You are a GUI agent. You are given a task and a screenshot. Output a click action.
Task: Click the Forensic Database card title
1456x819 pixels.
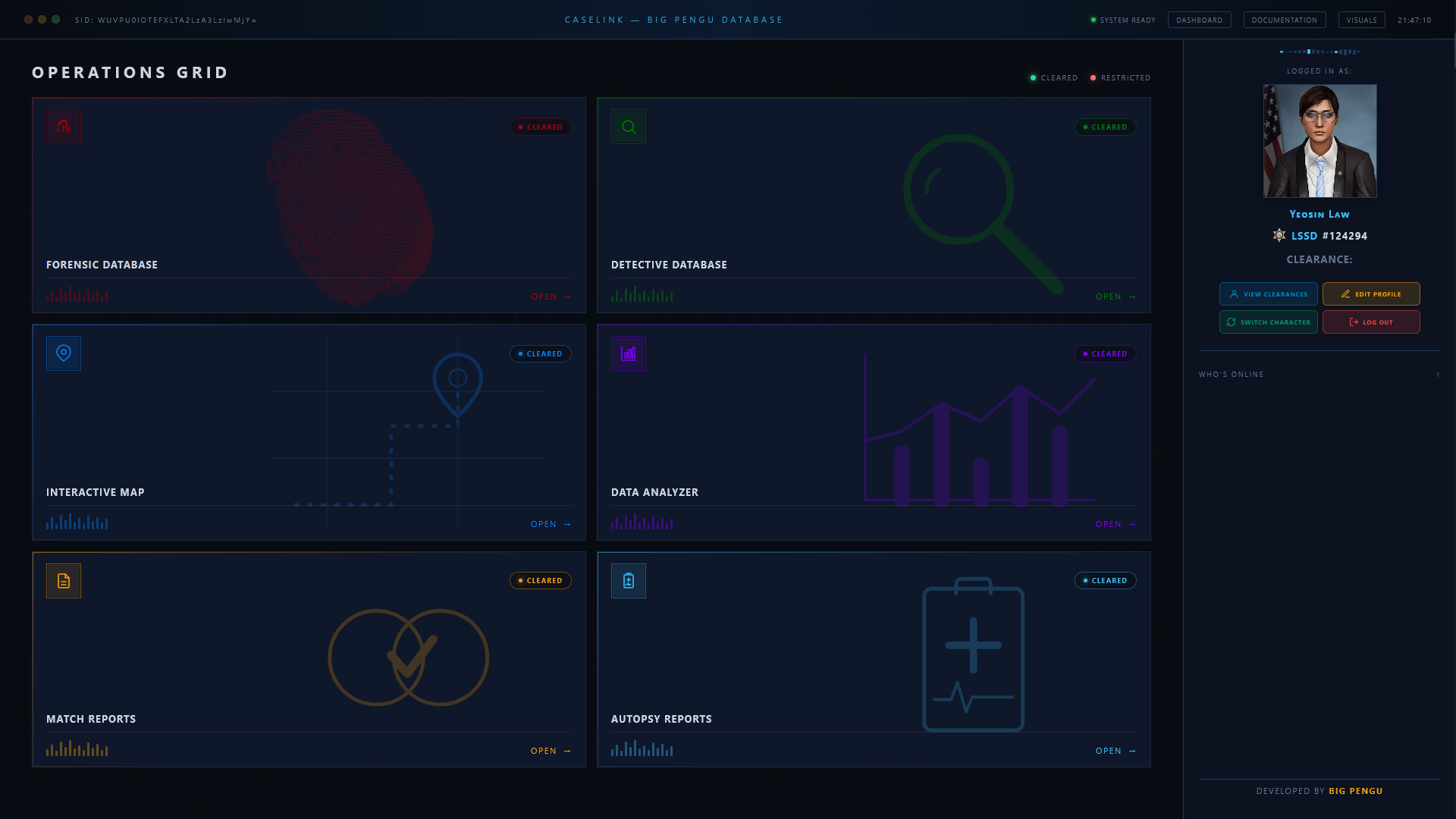coord(102,265)
